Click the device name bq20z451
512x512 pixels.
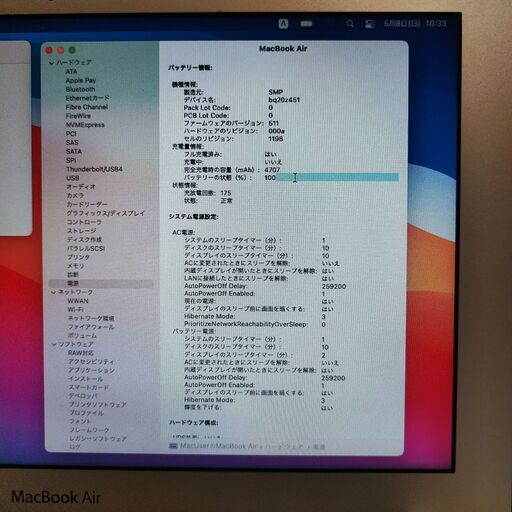pos(284,100)
